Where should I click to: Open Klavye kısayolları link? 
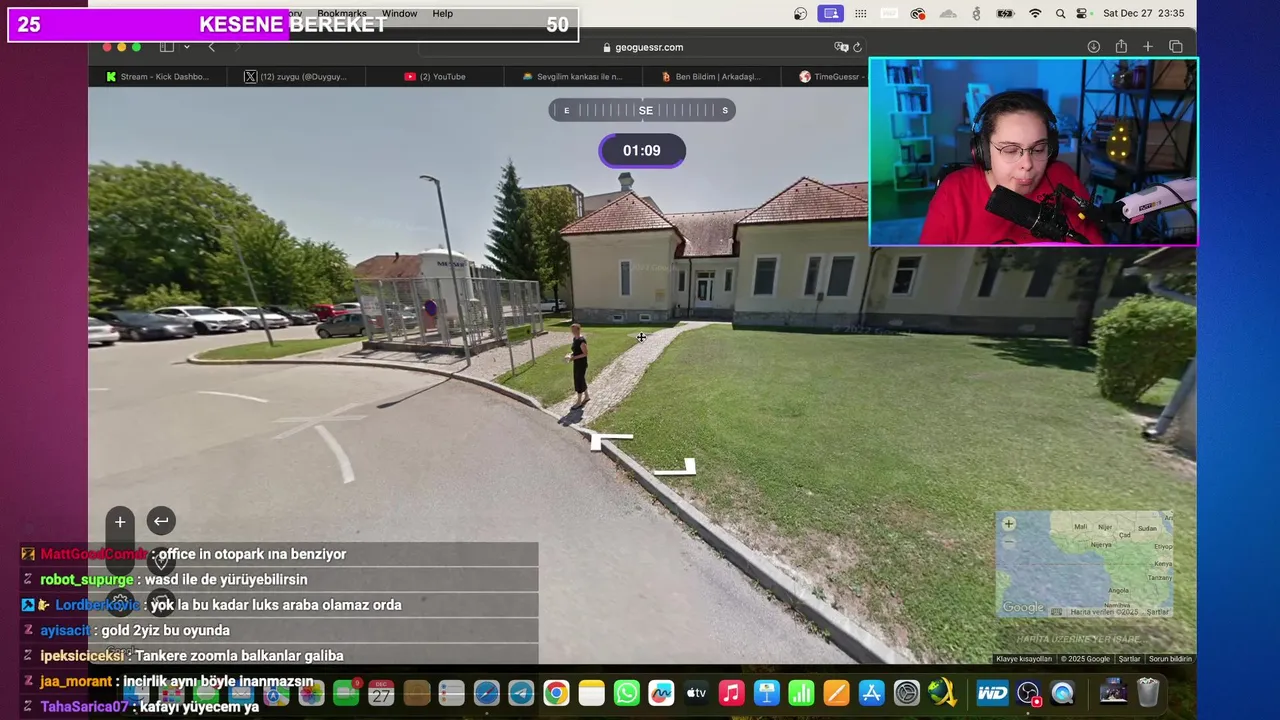pos(1024,659)
